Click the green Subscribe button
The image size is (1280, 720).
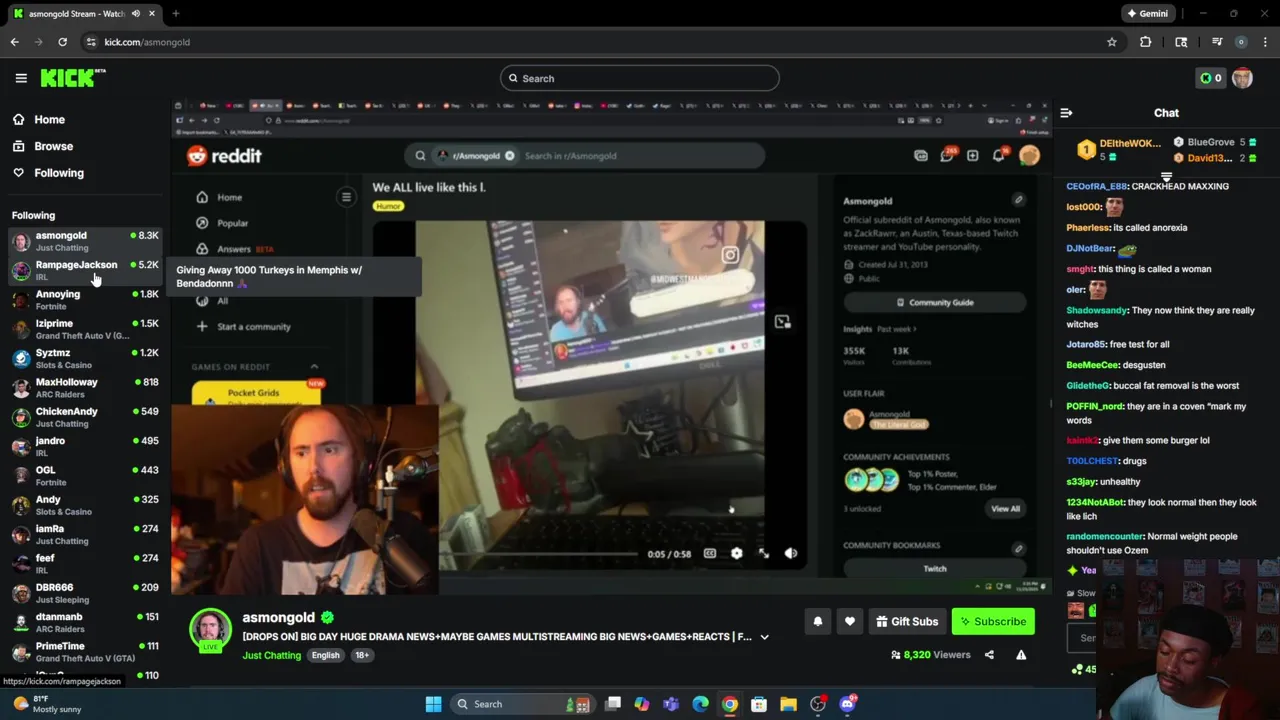pos(993,622)
